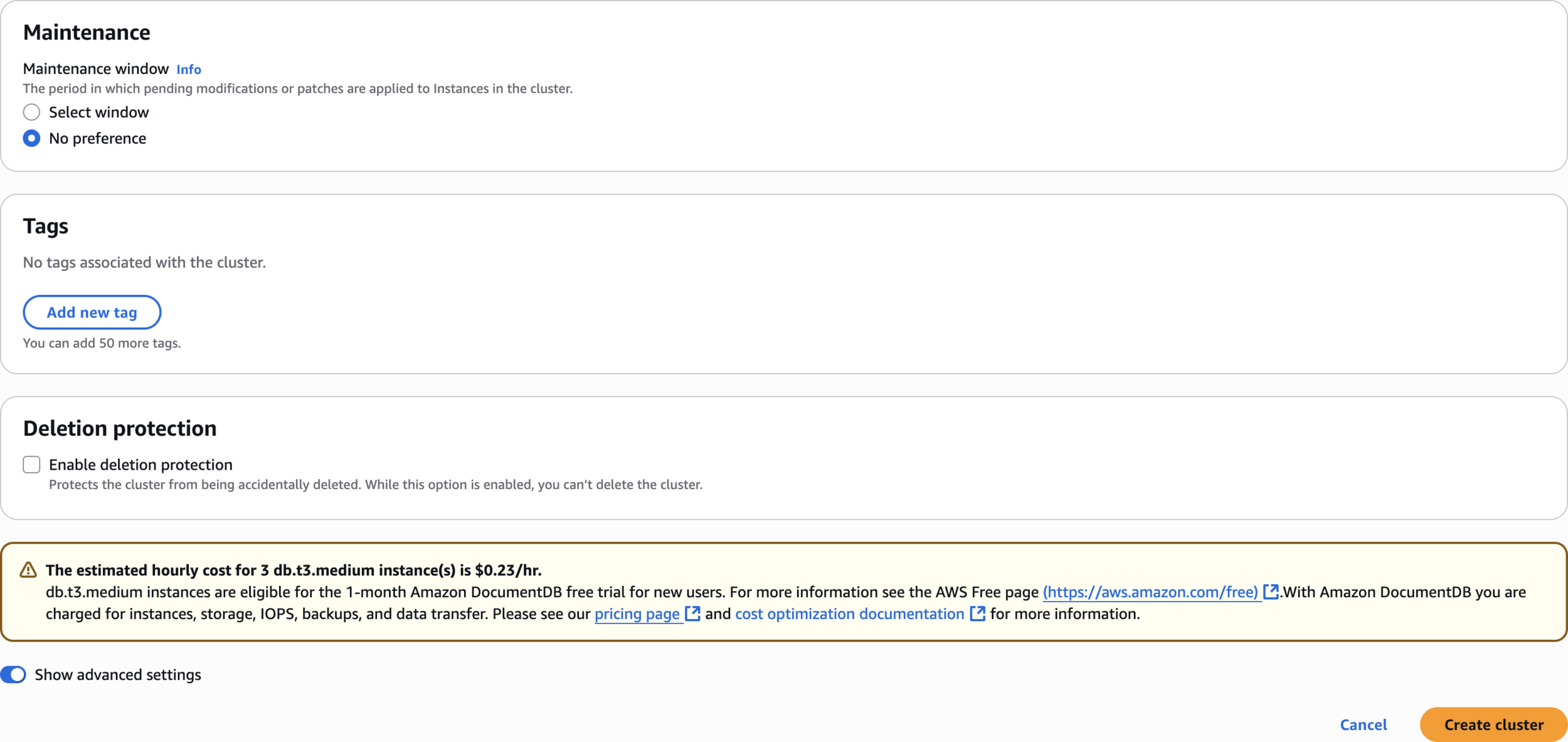This screenshot has width=1568, height=742.
Task: Click the 'Show advanced settings' label text
Action: (x=118, y=675)
